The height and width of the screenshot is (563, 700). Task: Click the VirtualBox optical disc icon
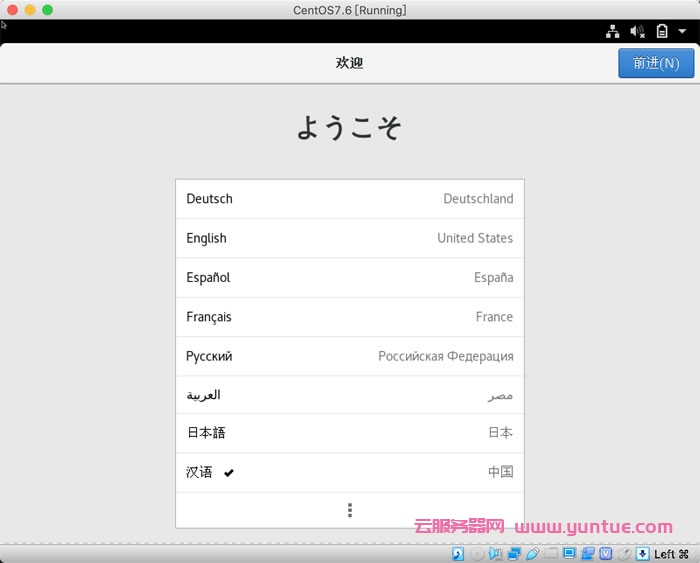pos(477,554)
